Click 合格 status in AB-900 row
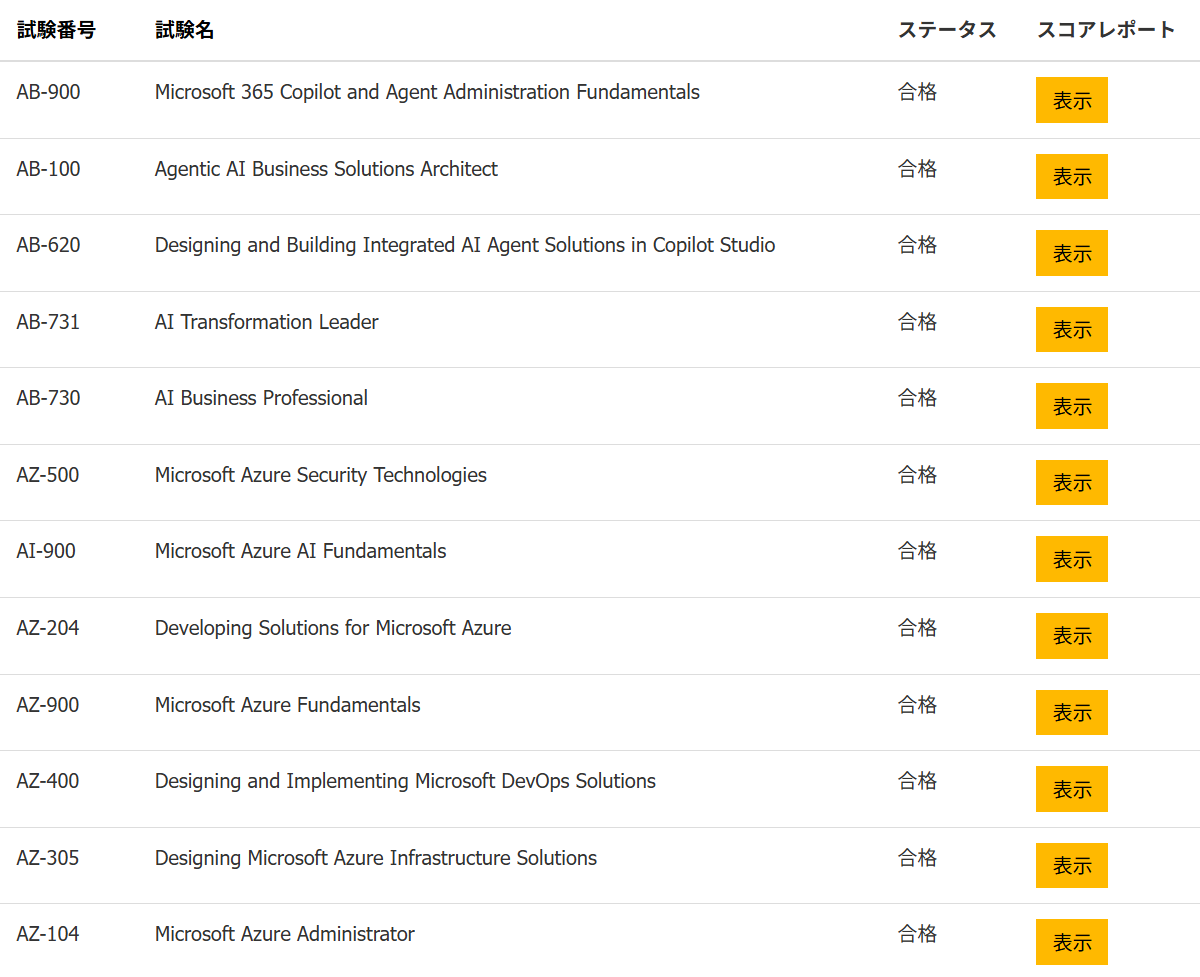This screenshot has width=1200, height=977. tap(917, 92)
